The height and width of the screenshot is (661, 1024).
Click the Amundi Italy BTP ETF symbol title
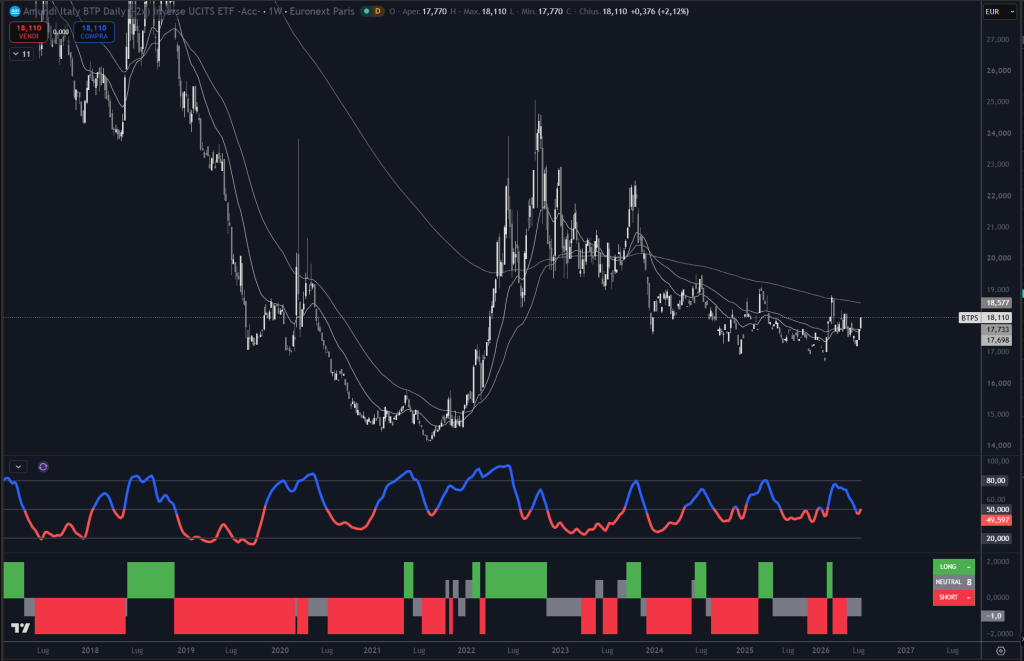[x=141, y=11]
